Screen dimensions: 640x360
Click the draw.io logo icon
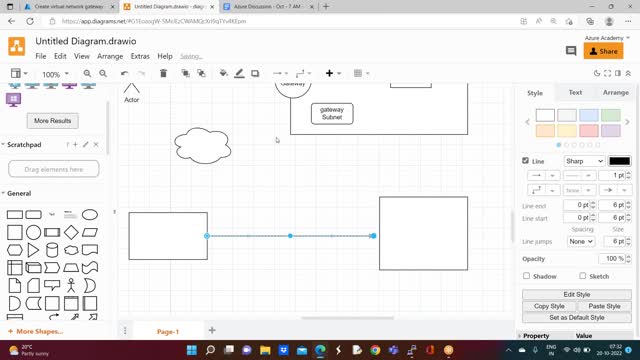[x=17, y=46]
